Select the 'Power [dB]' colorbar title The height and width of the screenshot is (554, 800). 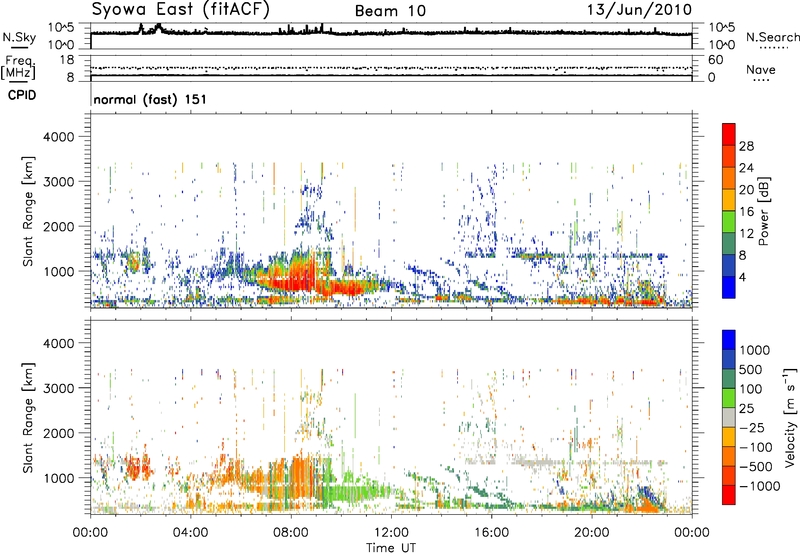click(x=764, y=211)
